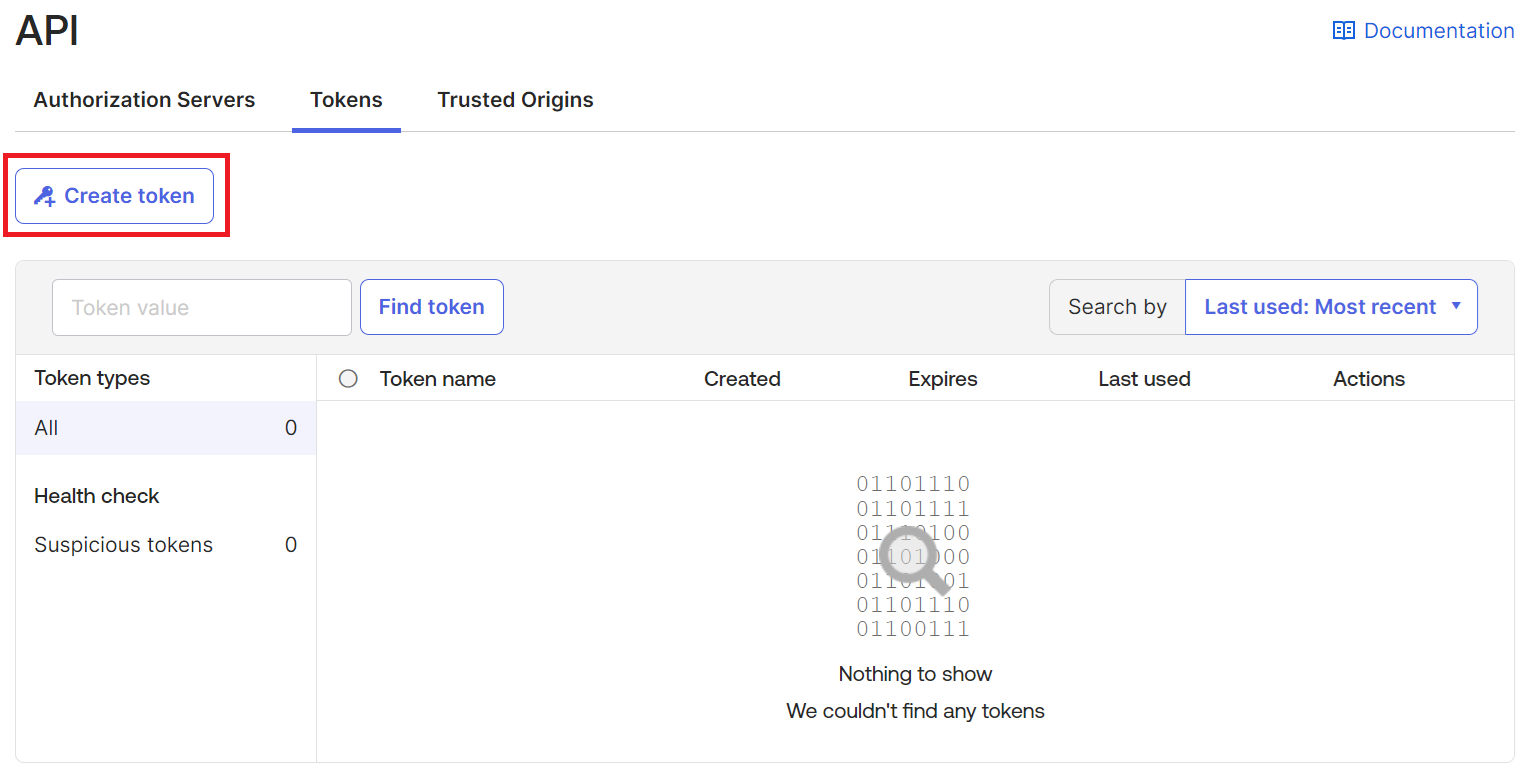Click the Last used column header
The width and height of the screenshot is (1525, 771).
(x=1144, y=379)
